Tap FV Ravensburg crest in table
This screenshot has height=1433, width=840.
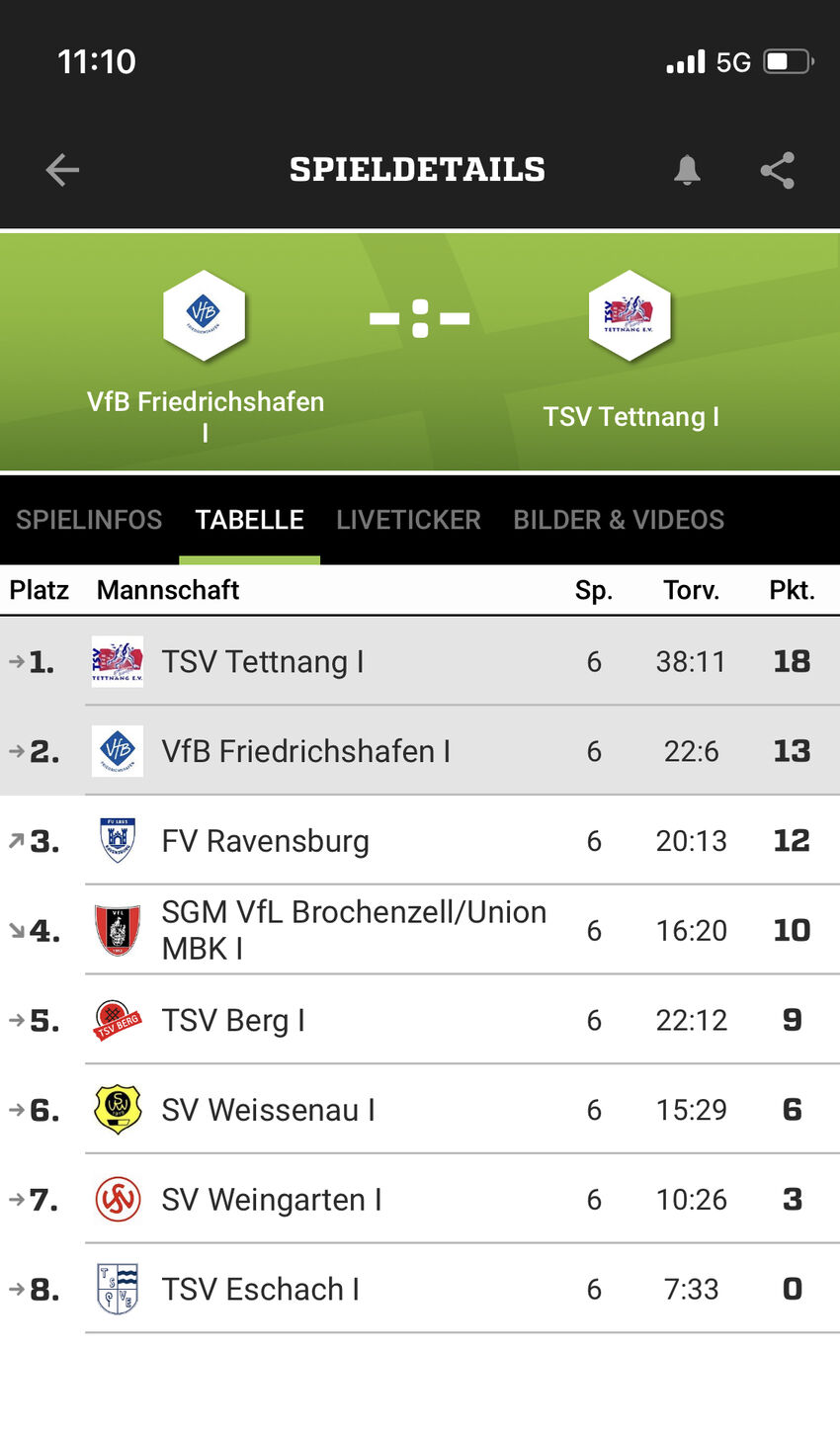pos(118,840)
